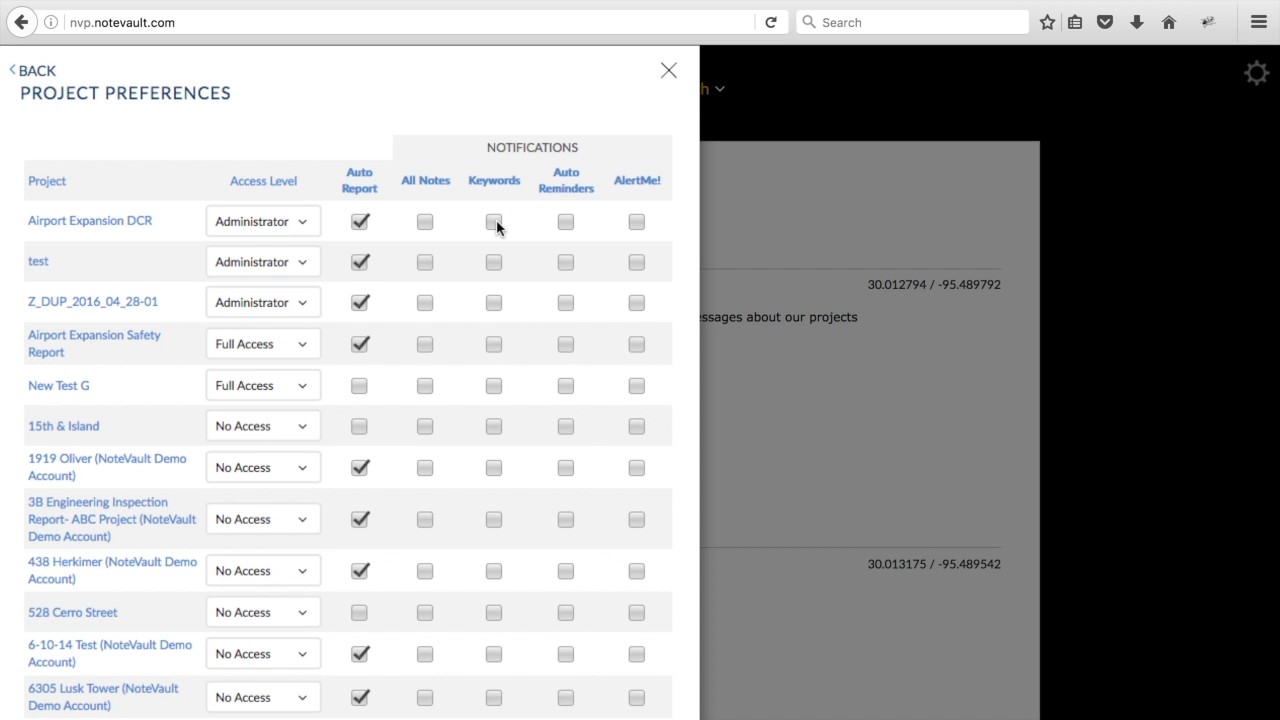1280x720 pixels.
Task: Click coordinates text 30.012794 / -95.489792
Action: [934, 285]
